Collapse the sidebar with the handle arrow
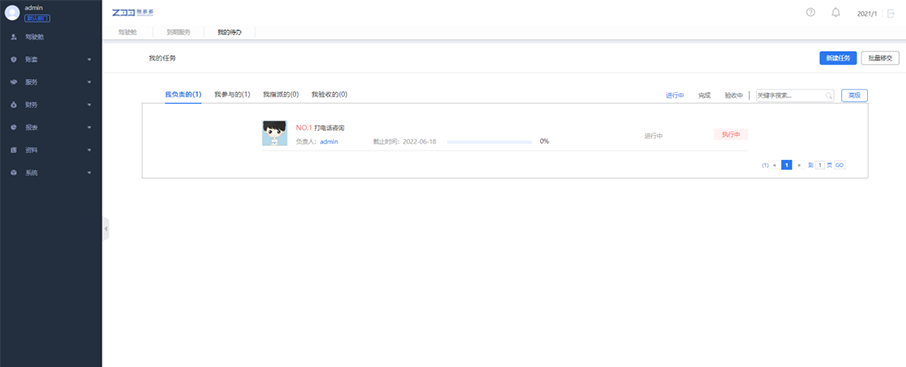Screen dimensions: 906x367 pos(106,229)
